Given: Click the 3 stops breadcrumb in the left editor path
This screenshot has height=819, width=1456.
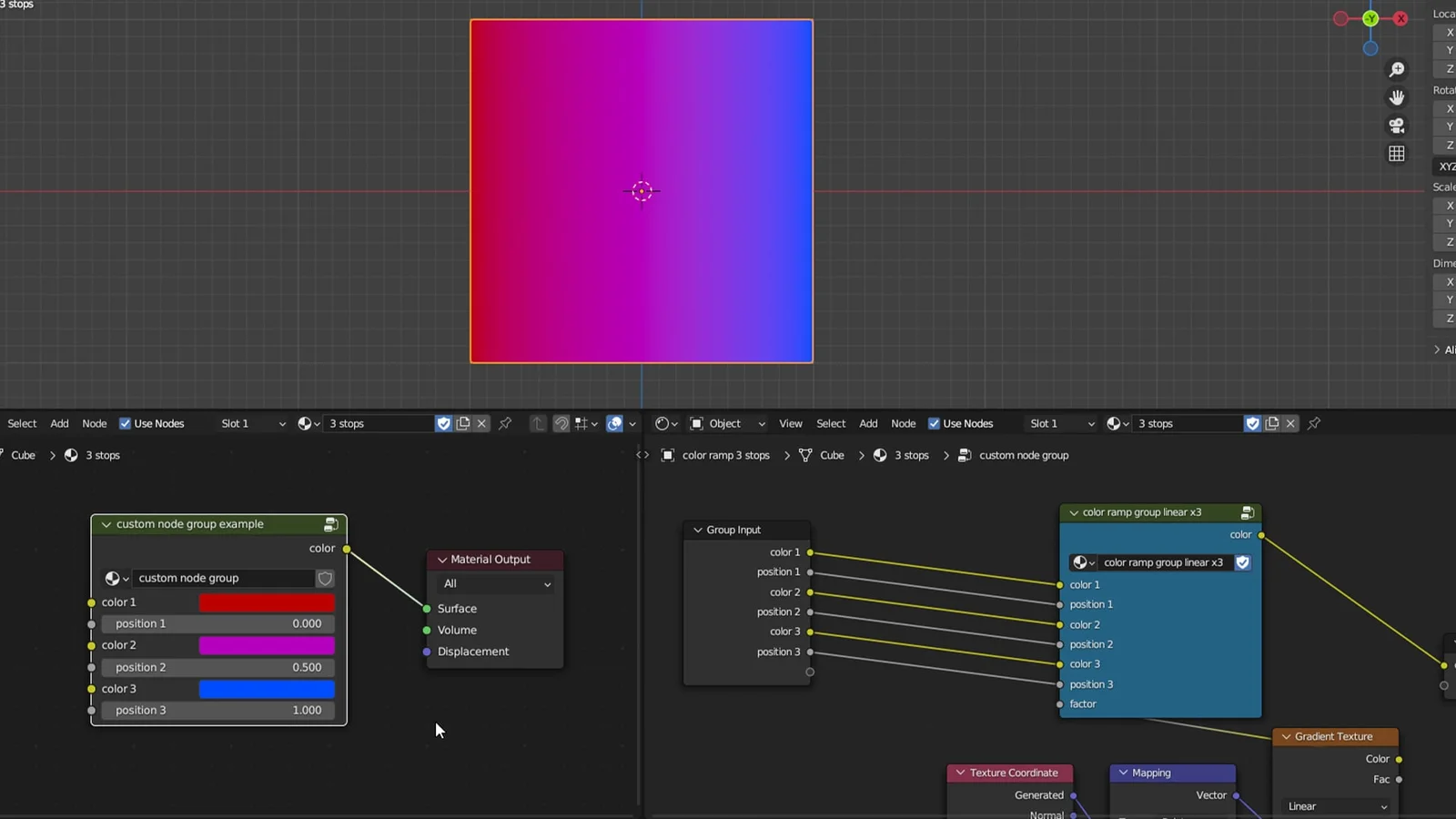Looking at the screenshot, I should 102,455.
